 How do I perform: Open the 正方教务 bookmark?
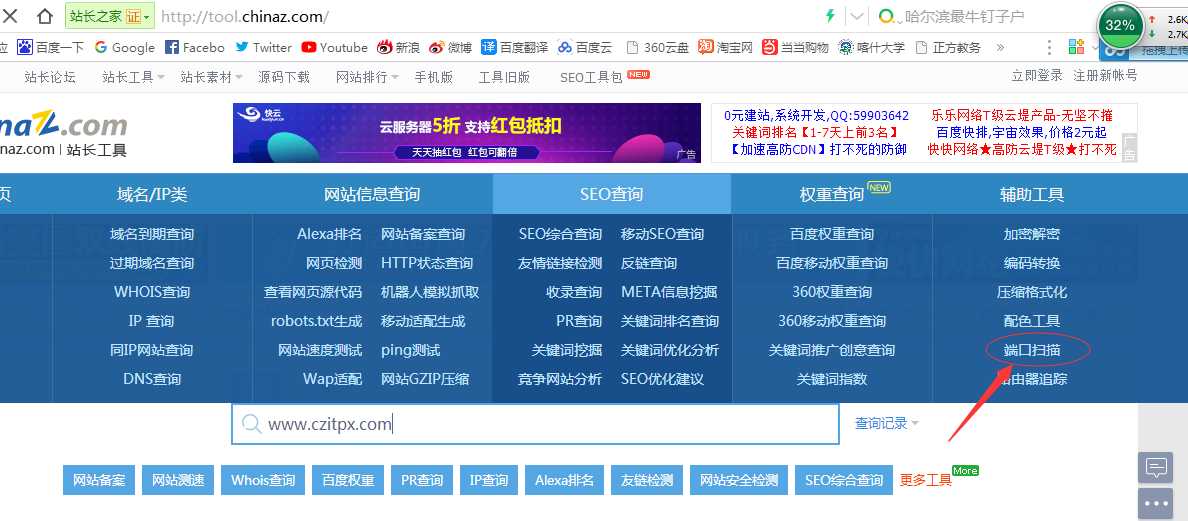pos(948,47)
